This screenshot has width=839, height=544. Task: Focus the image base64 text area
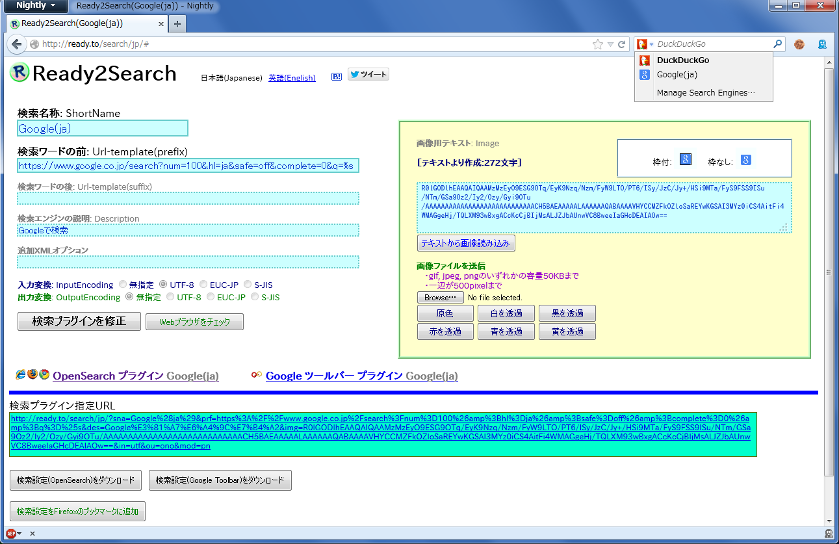(x=604, y=208)
